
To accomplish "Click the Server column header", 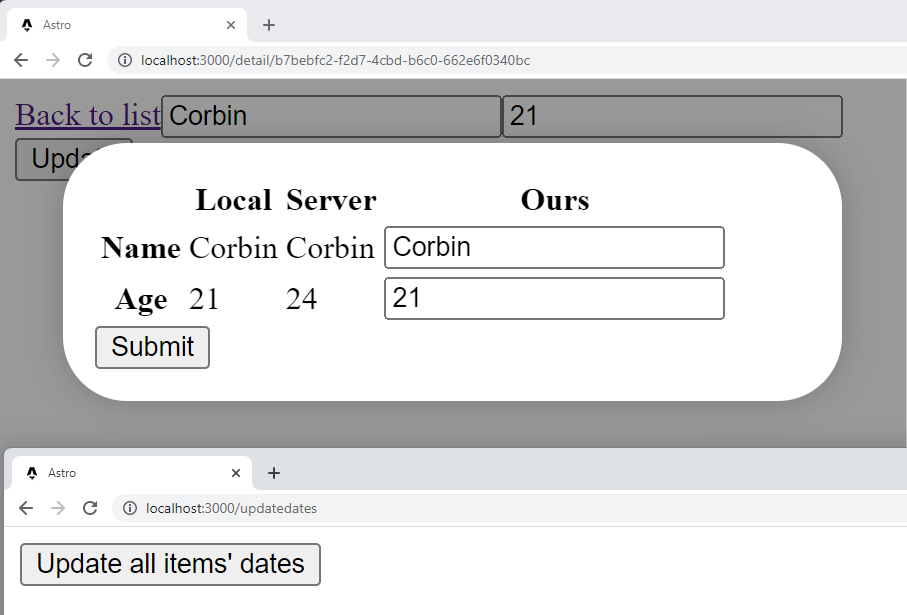I will (x=331, y=200).
